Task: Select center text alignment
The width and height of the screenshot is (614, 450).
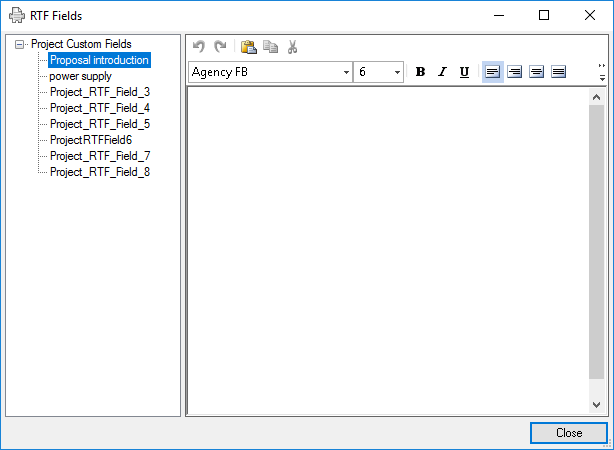Action: (x=514, y=72)
